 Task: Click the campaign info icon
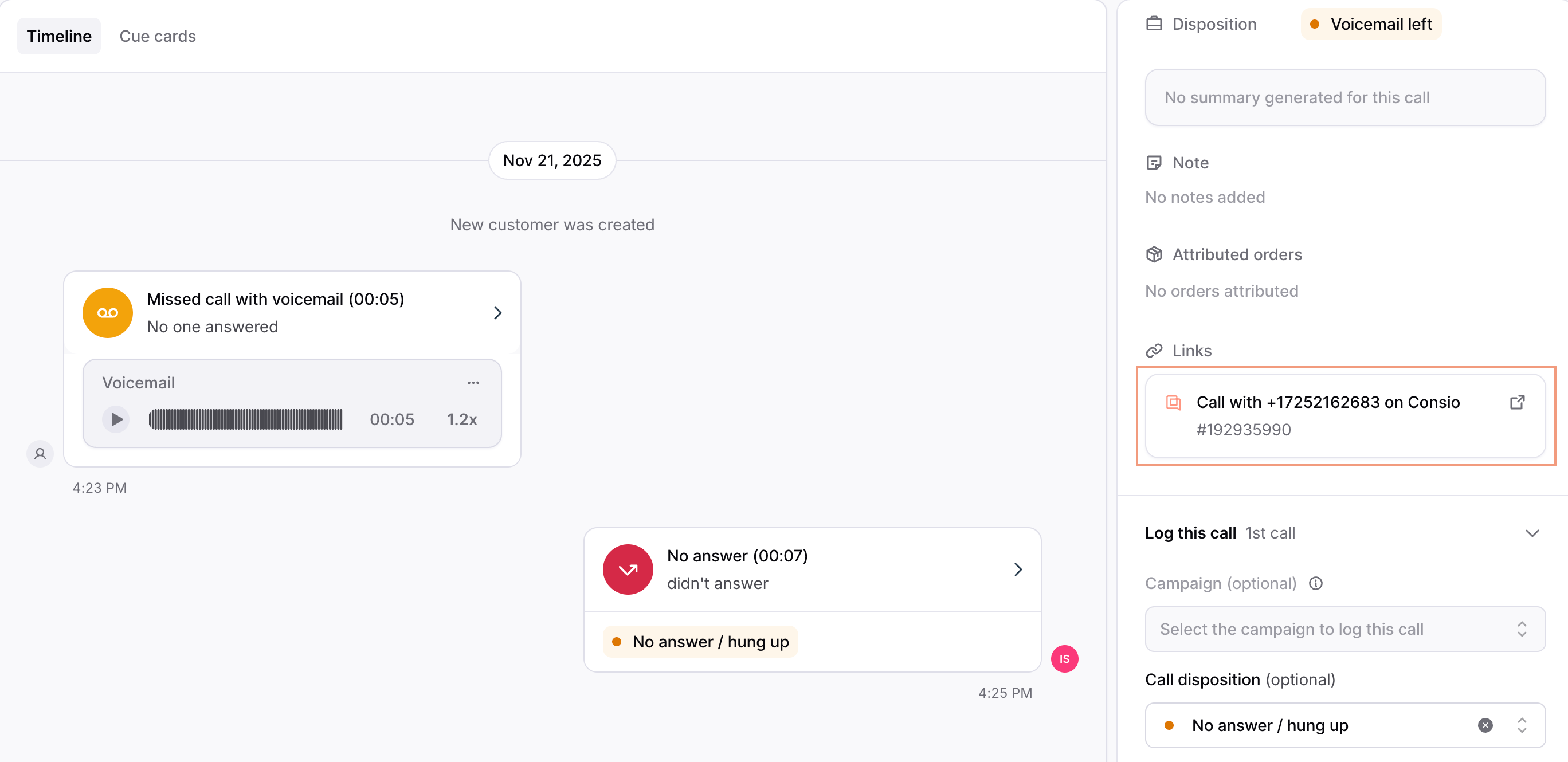click(1315, 584)
